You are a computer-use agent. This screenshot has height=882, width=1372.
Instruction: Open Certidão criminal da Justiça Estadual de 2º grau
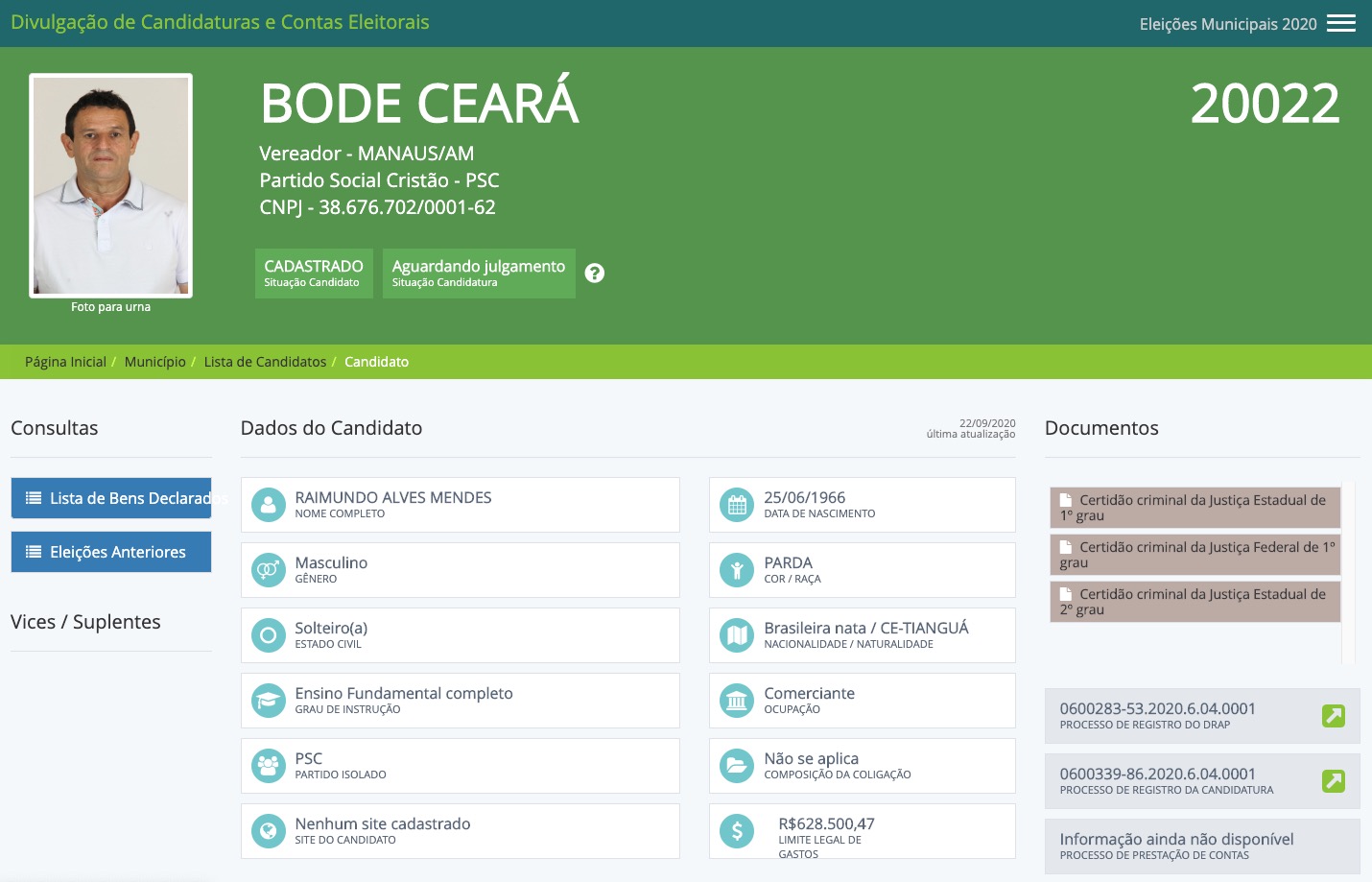1195,601
